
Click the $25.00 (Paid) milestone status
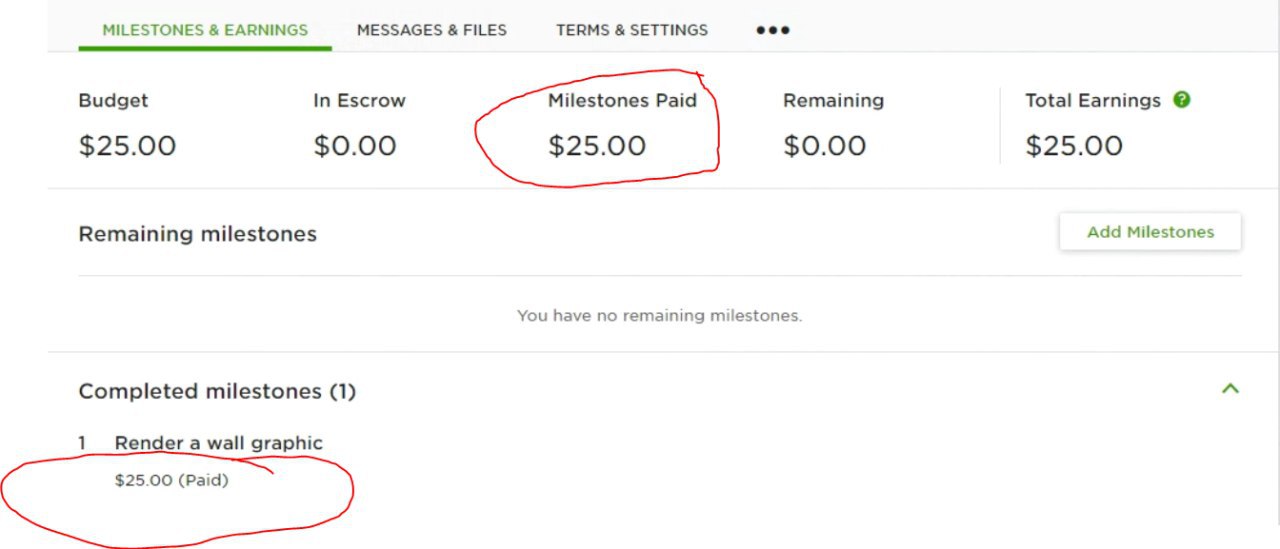(x=172, y=480)
